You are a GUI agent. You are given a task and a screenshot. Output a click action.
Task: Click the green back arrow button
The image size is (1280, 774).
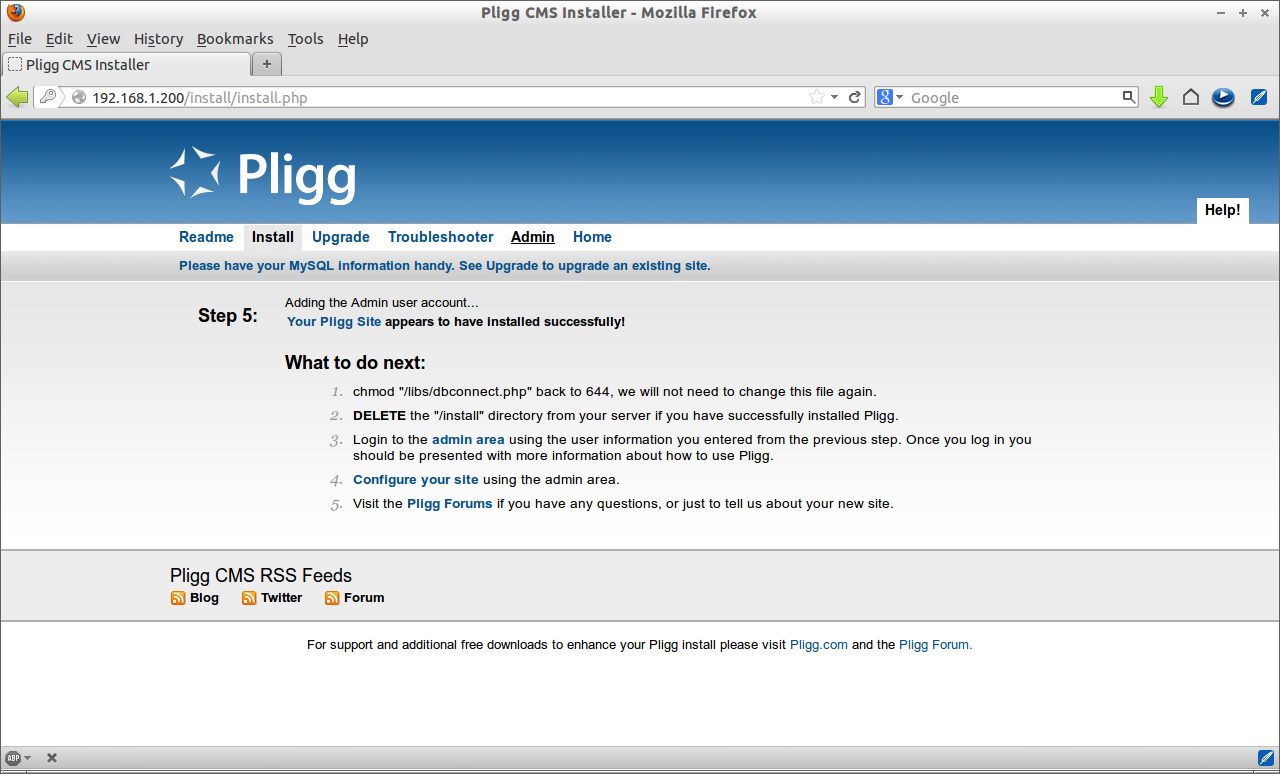[17, 97]
